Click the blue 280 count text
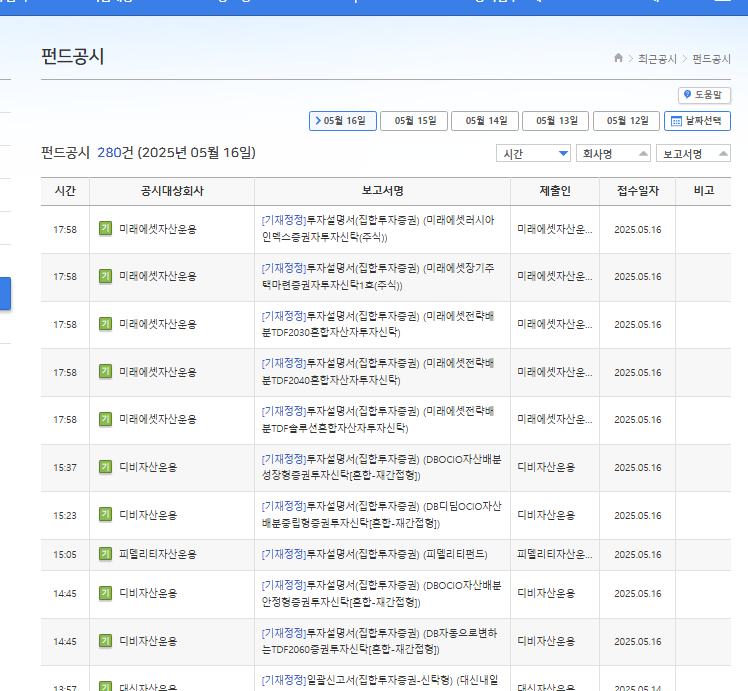The height and width of the screenshot is (691, 748). click(109, 153)
